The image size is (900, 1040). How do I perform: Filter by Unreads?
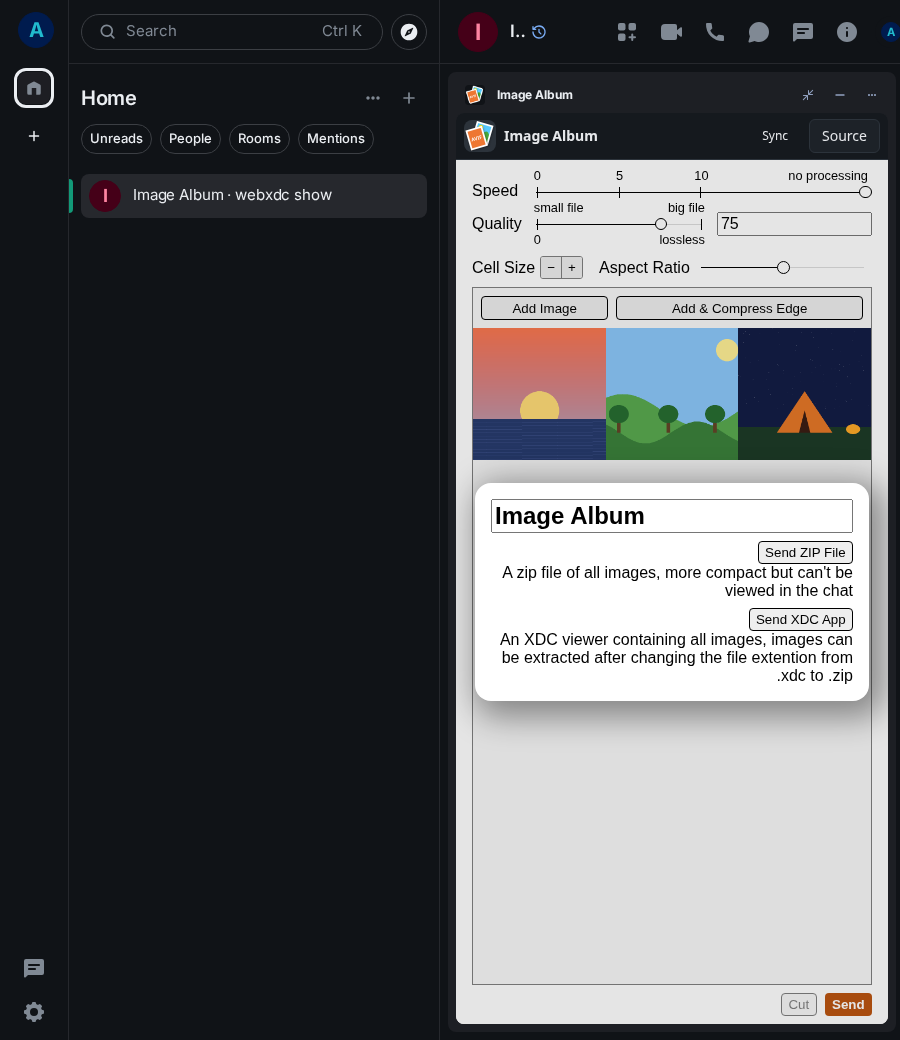[116, 139]
